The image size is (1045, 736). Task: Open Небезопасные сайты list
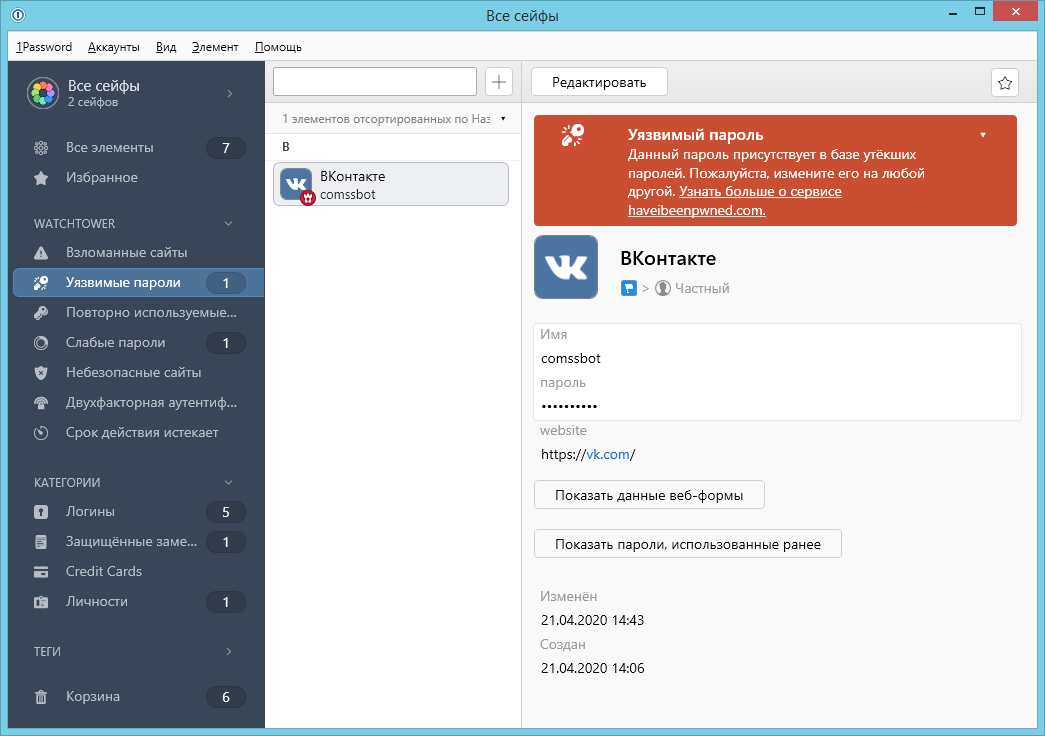137,373
